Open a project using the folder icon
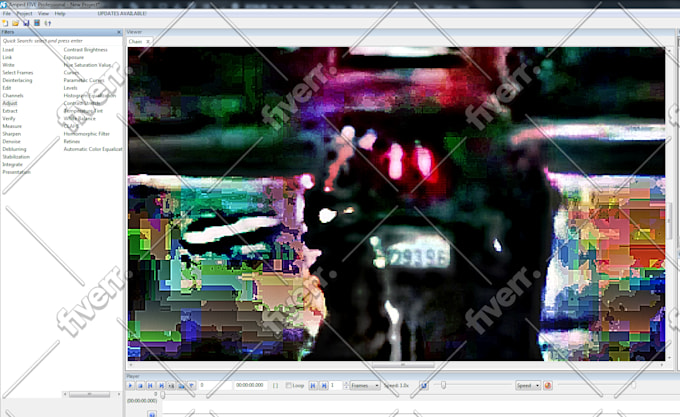The height and width of the screenshot is (417, 680). (x=15, y=23)
